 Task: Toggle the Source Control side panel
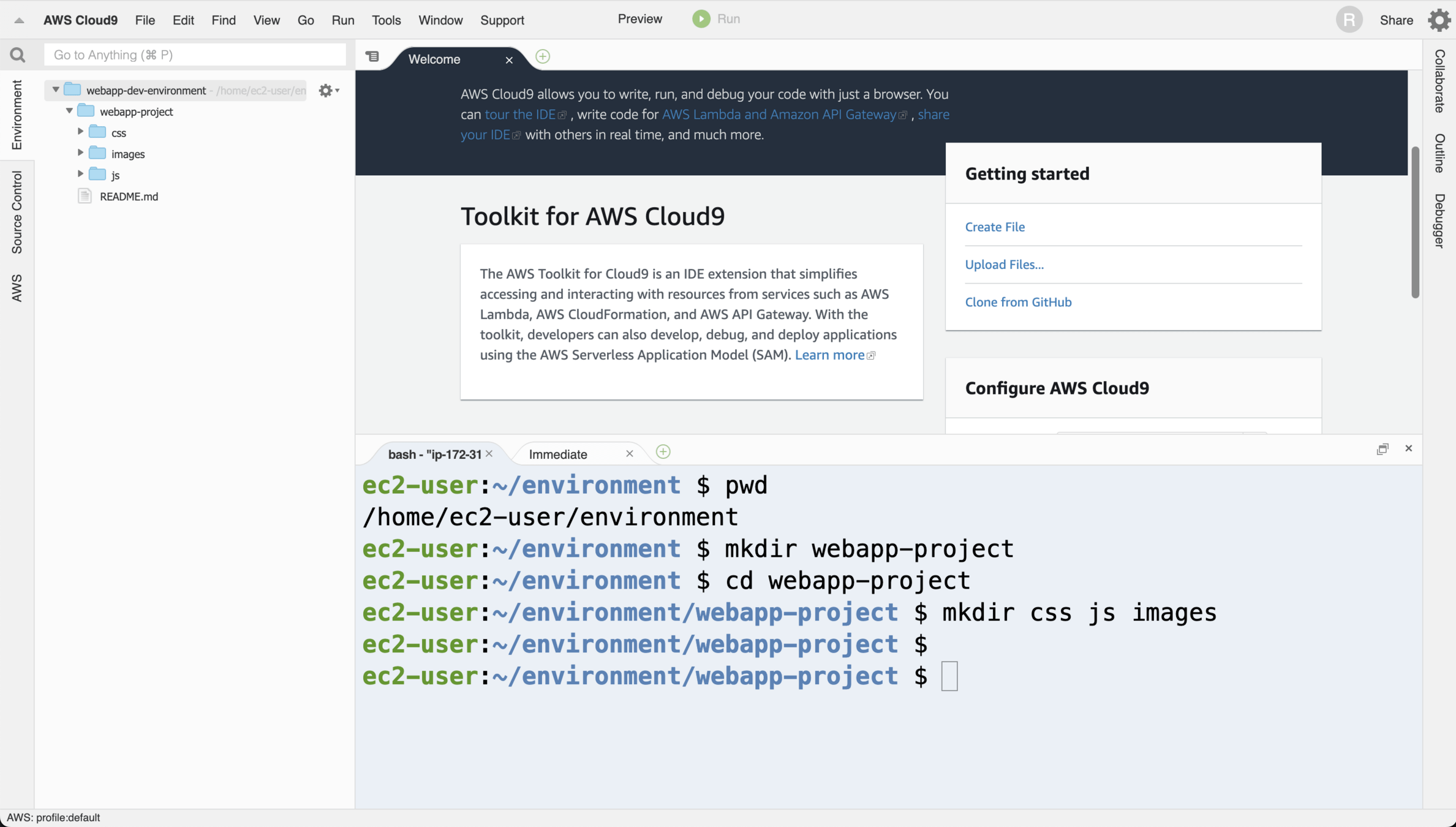click(x=17, y=212)
